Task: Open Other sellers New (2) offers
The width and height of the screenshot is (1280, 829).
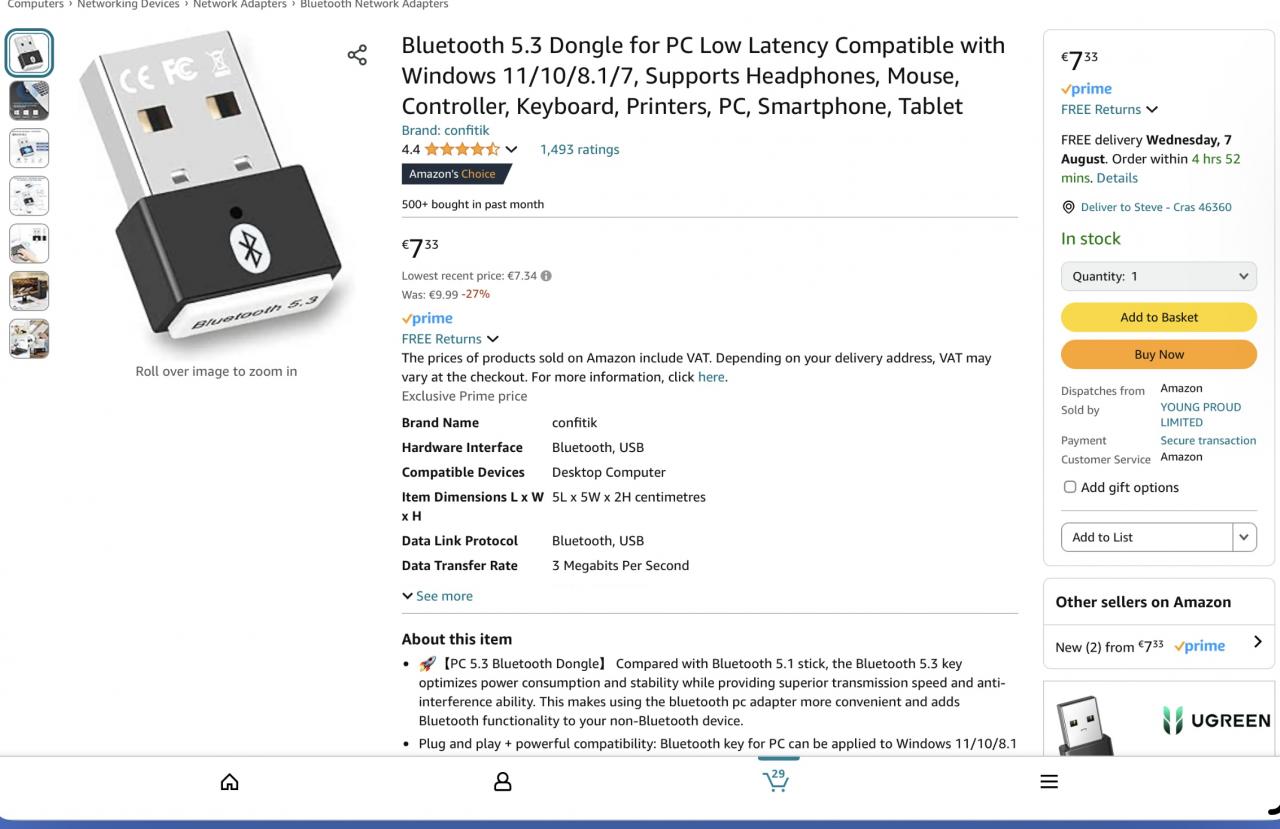Action: coord(1158,646)
